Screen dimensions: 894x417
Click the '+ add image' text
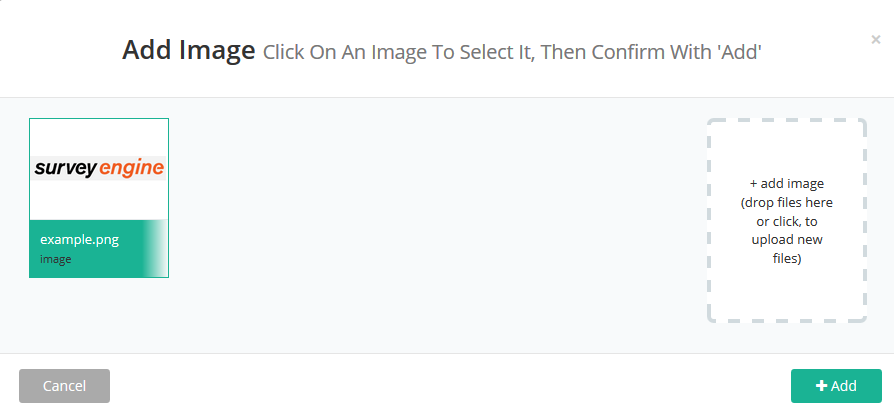(x=786, y=183)
